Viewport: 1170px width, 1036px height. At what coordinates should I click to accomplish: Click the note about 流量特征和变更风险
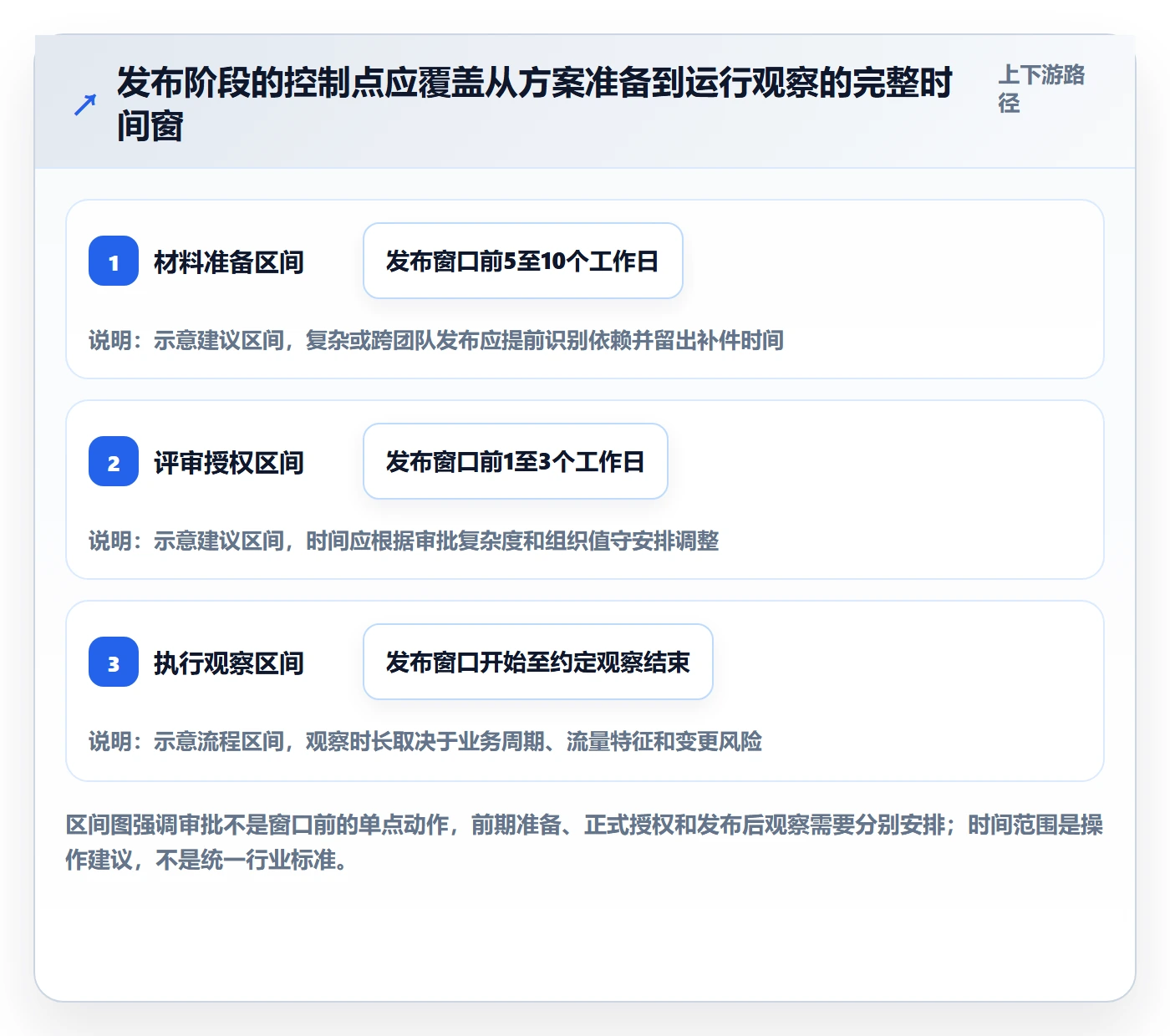point(425,741)
